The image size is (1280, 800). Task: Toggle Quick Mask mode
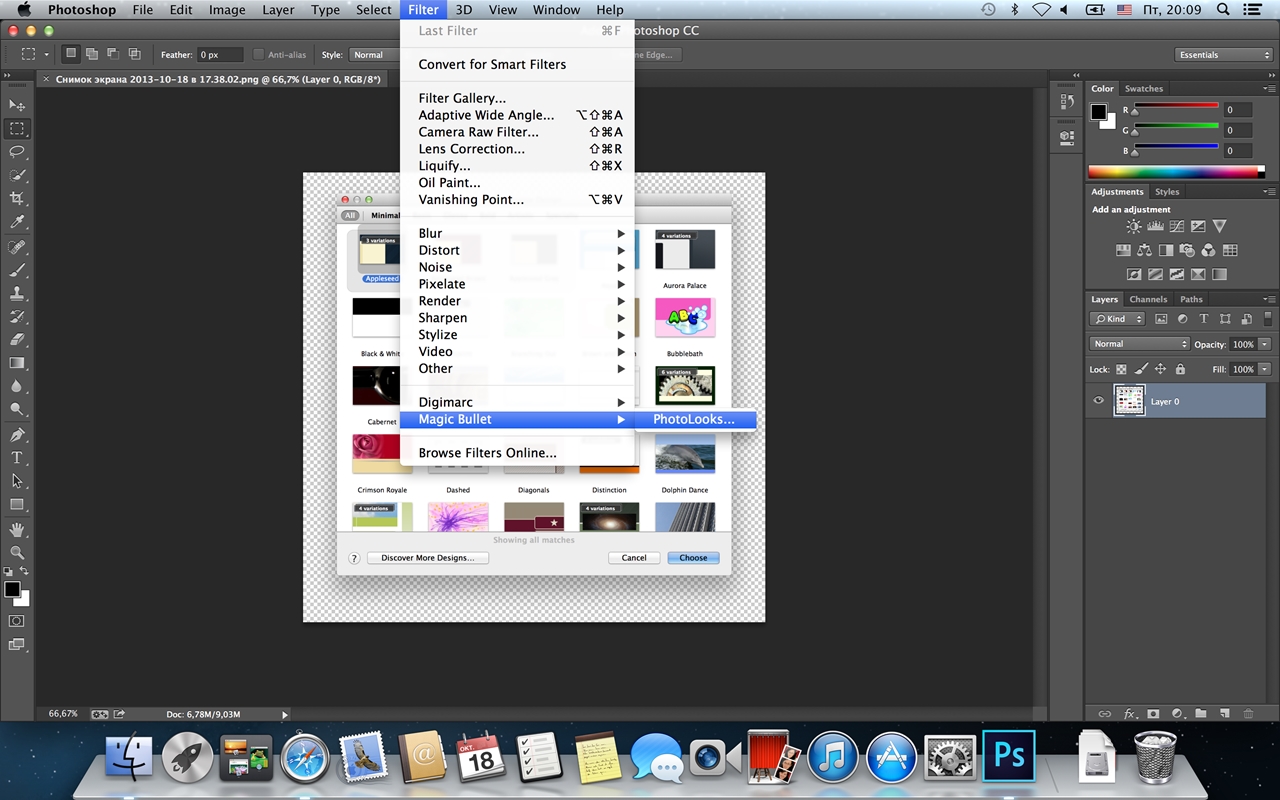pos(17,621)
